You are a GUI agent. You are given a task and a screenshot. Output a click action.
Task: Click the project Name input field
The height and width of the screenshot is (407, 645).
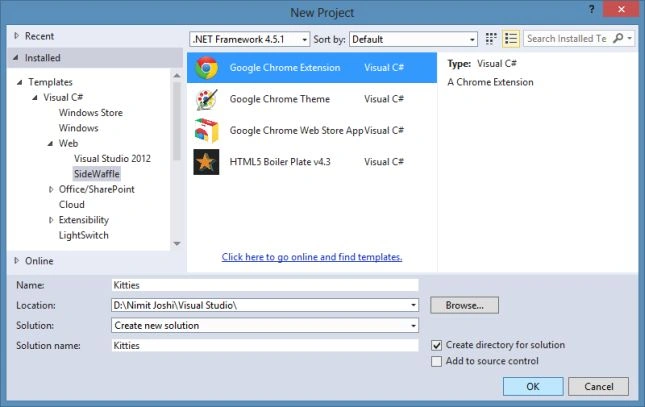pyautogui.click(x=265, y=285)
